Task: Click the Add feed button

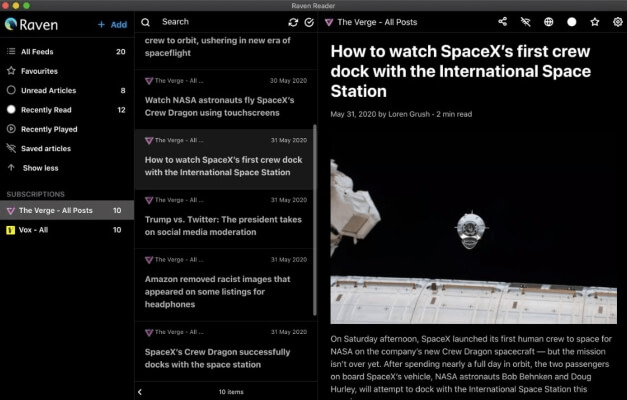Action: [x=112, y=25]
